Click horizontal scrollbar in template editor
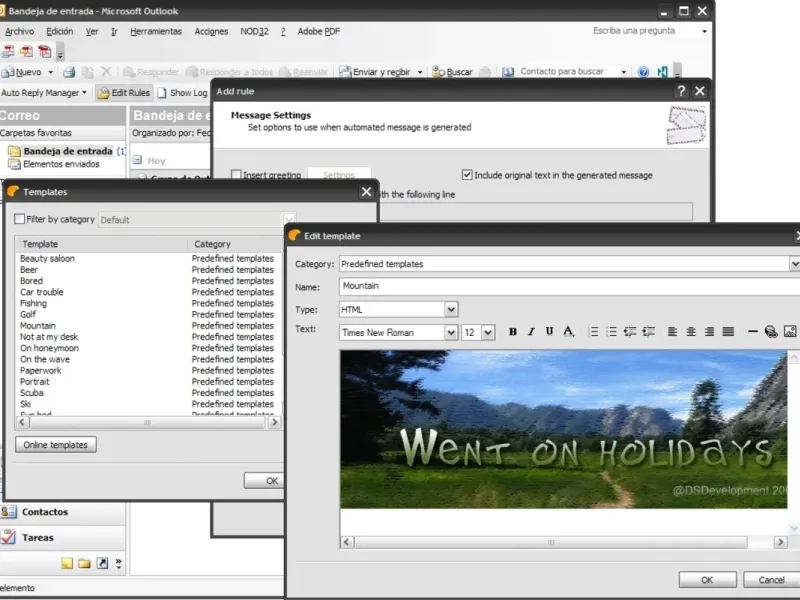This screenshot has height=600, width=800. [x=551, y=542]
